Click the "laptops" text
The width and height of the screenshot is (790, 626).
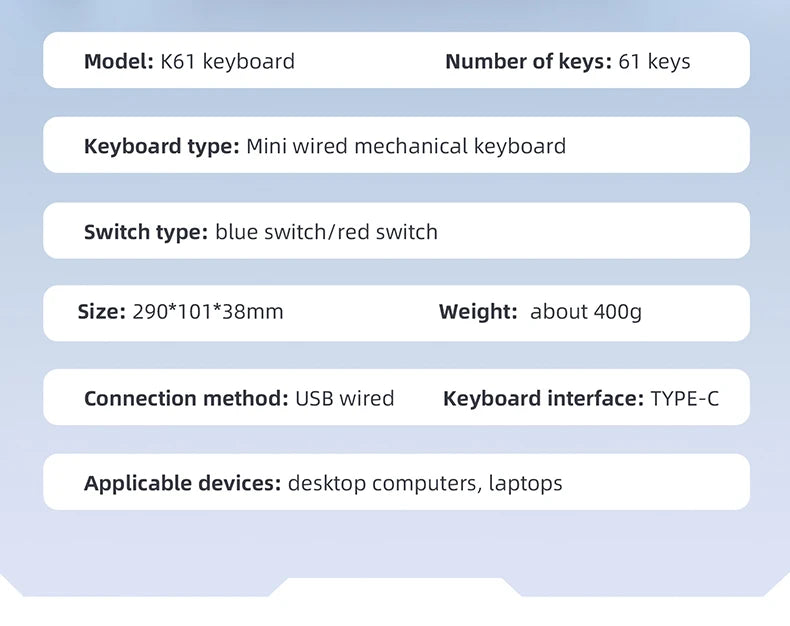point(526,484)
